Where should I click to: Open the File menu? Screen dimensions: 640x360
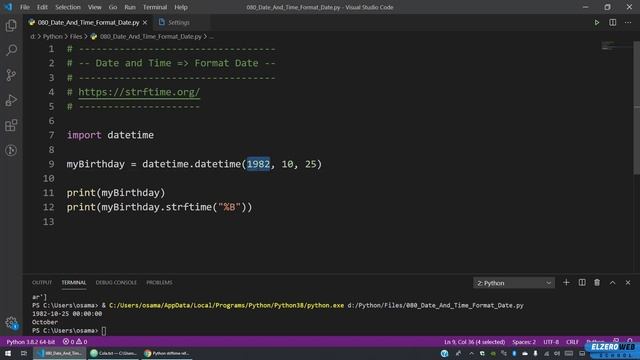pyautogui.click(x=25, y=7)
